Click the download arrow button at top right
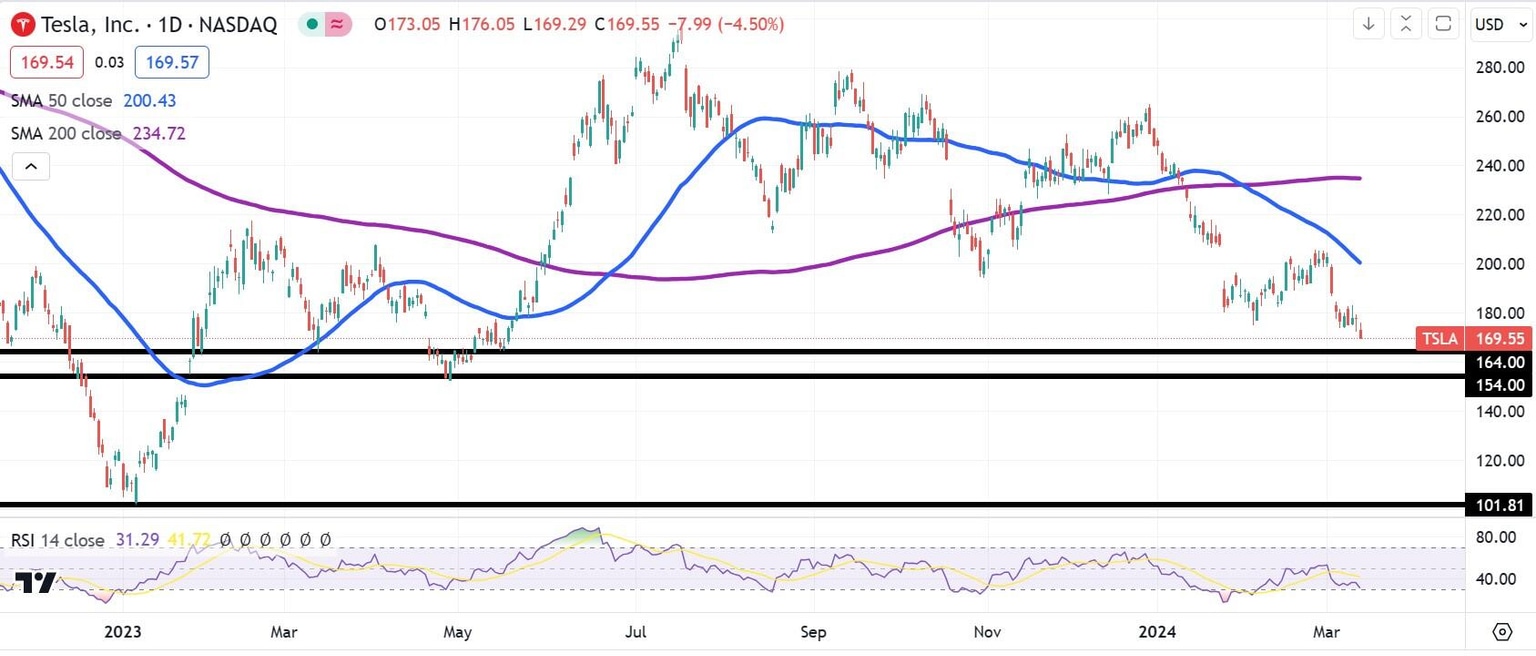Viewport: 1536px width, 656px height. pyautogui.click(x=1369, y=24)
